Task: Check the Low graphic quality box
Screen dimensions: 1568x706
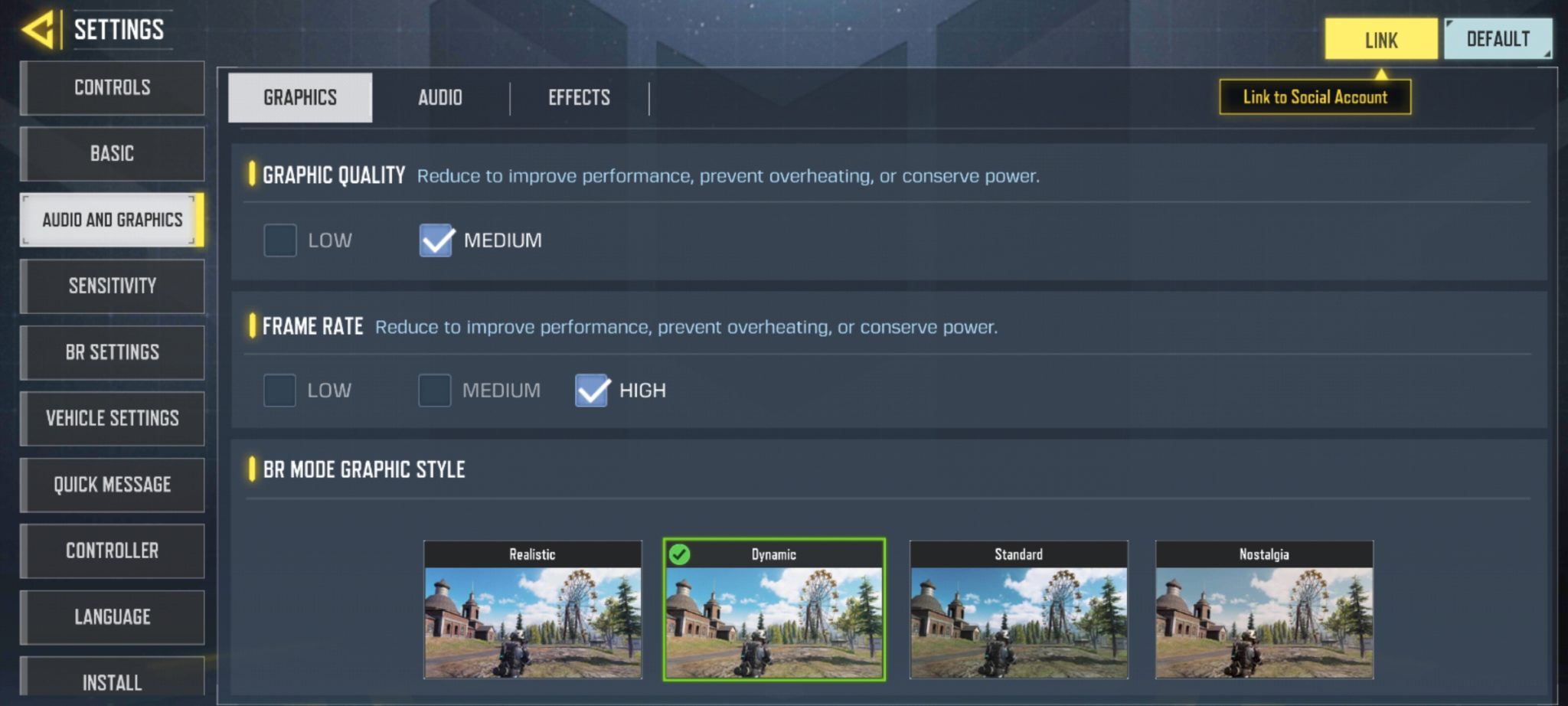Action: [x=279, y=240]
